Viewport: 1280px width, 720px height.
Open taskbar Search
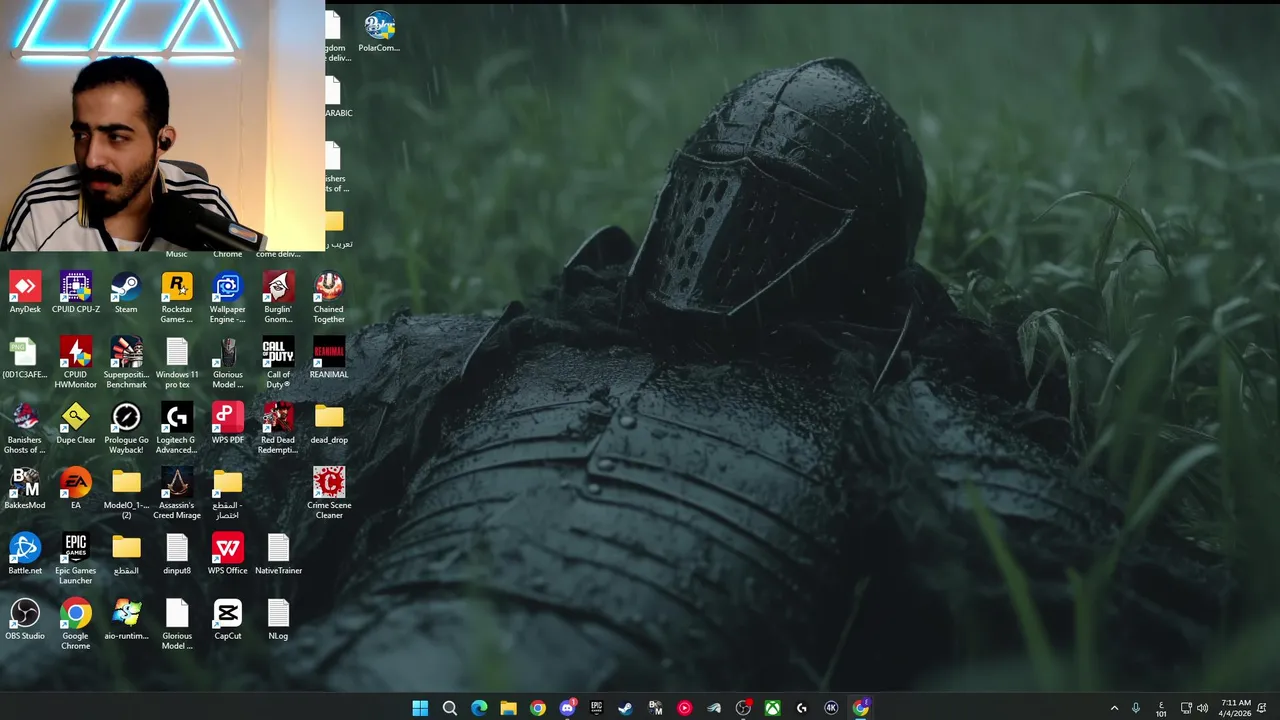click(x=450, y=708)
